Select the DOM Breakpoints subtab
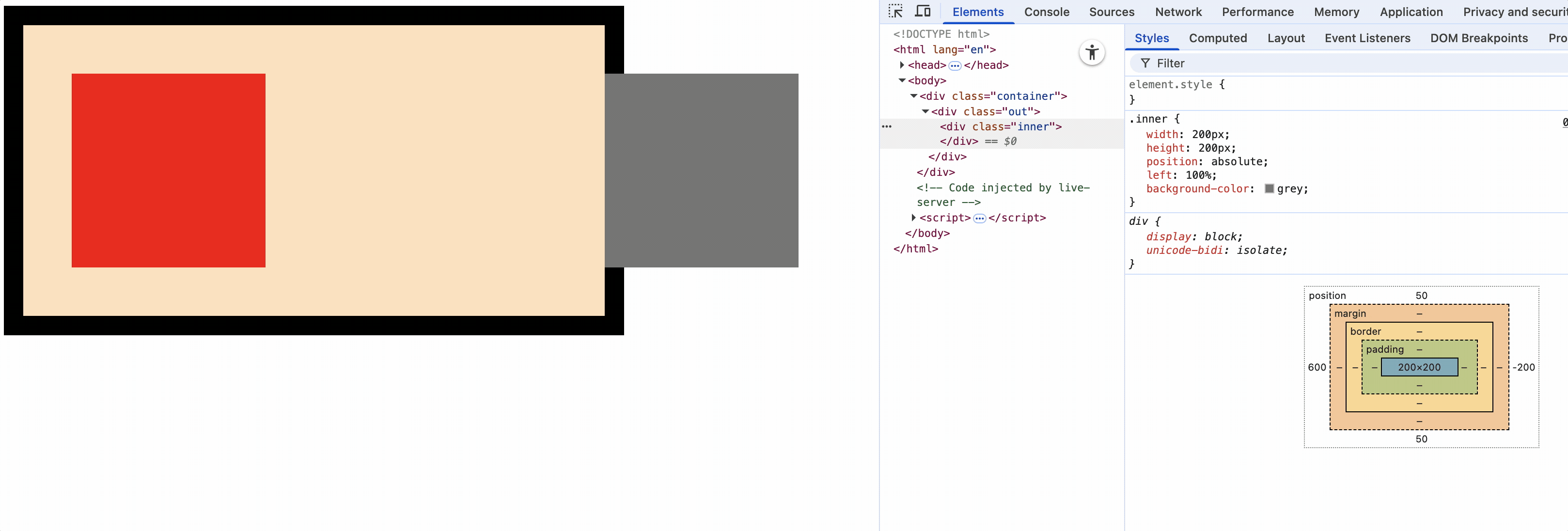This screenshot has width=1568, height=531. 1478,38
